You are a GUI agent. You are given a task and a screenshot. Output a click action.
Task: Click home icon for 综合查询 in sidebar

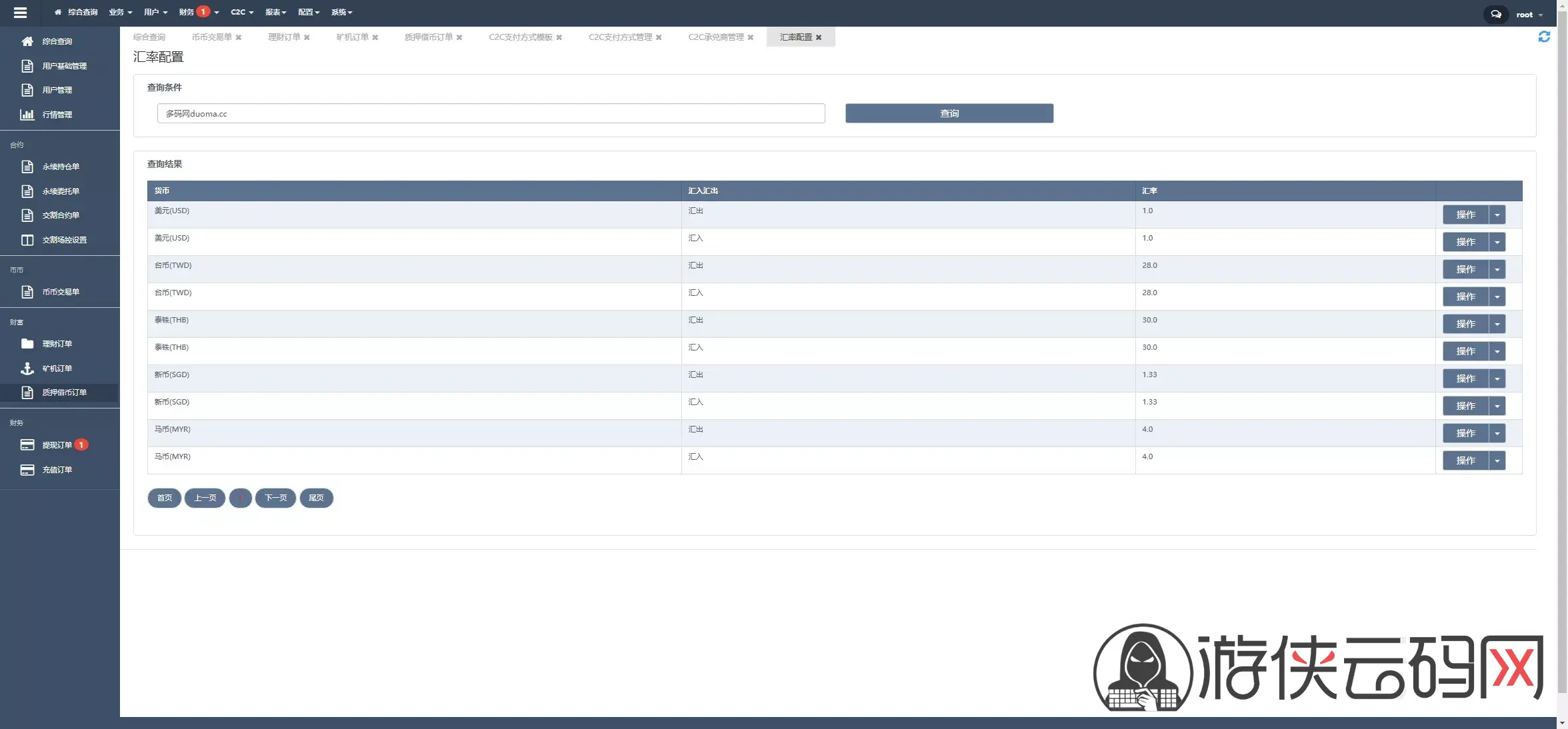tap(27, 41)
